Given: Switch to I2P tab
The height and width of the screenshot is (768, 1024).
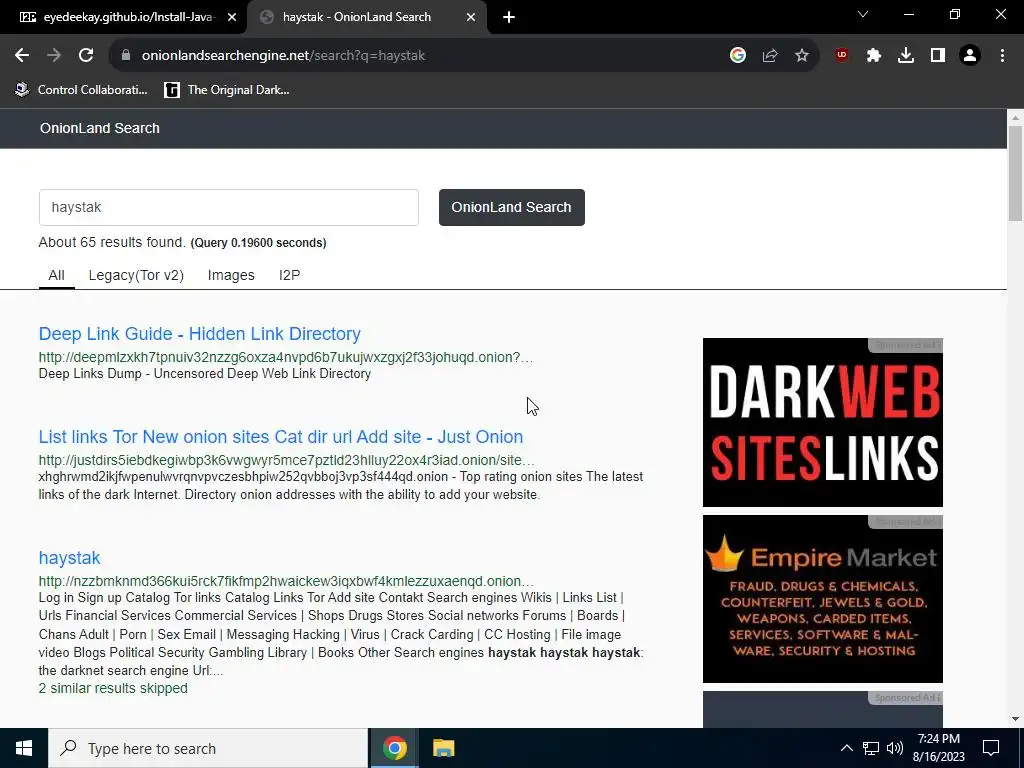Looking at the screenshot, I should (x=289, y=276).
